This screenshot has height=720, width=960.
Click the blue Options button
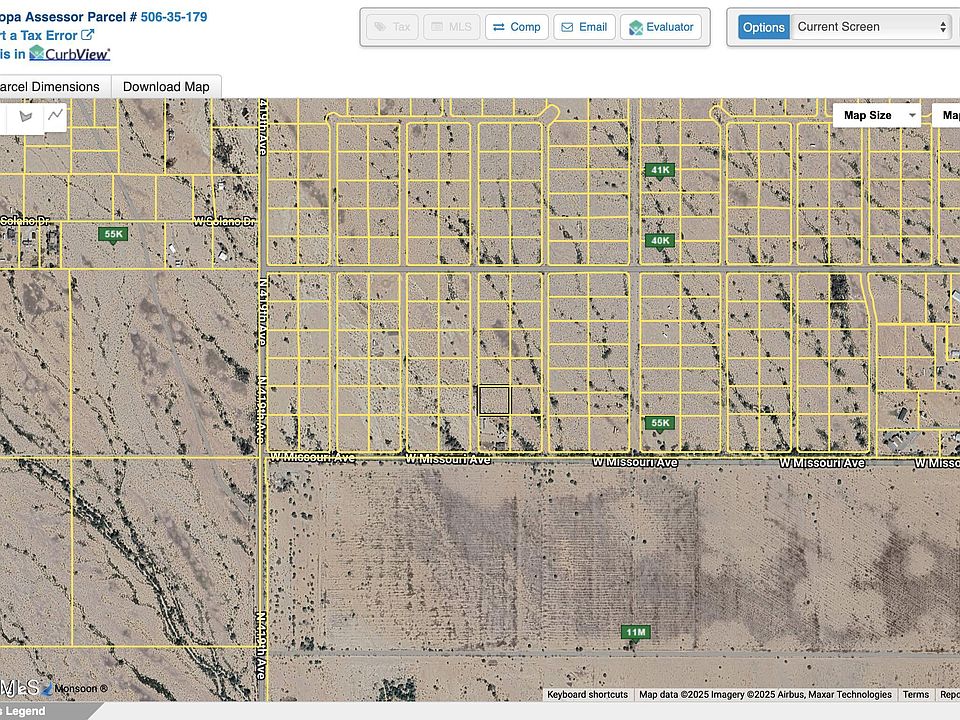[763, 27]
